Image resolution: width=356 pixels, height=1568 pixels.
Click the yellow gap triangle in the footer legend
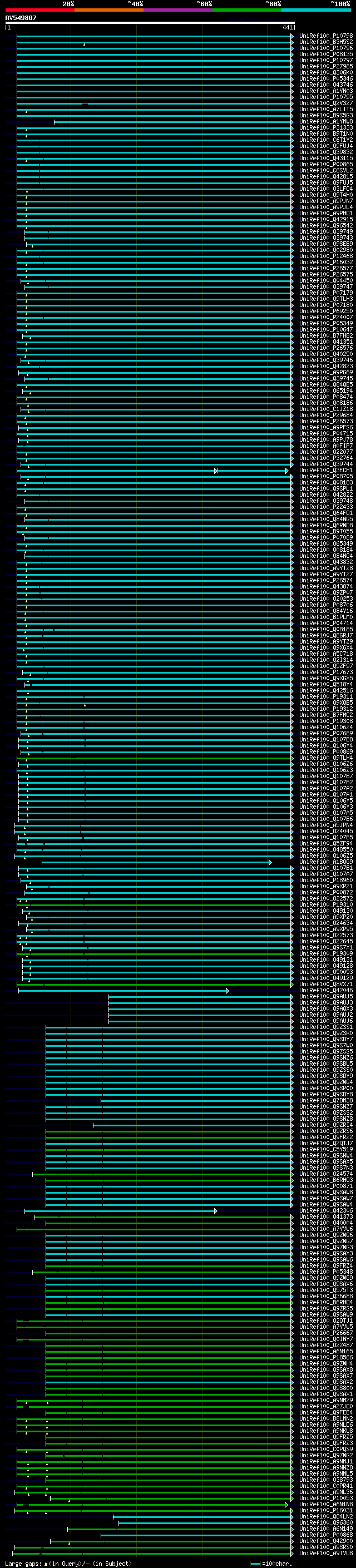pos(46,1564)
